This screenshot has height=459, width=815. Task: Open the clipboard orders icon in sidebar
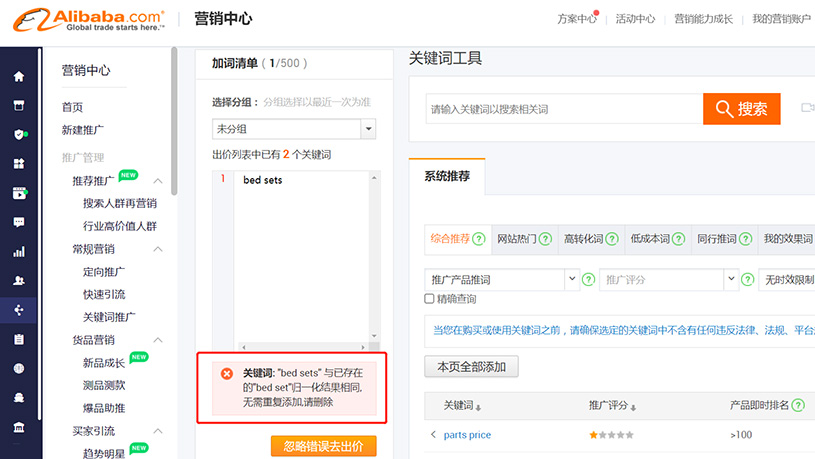(x=19, y=339)
